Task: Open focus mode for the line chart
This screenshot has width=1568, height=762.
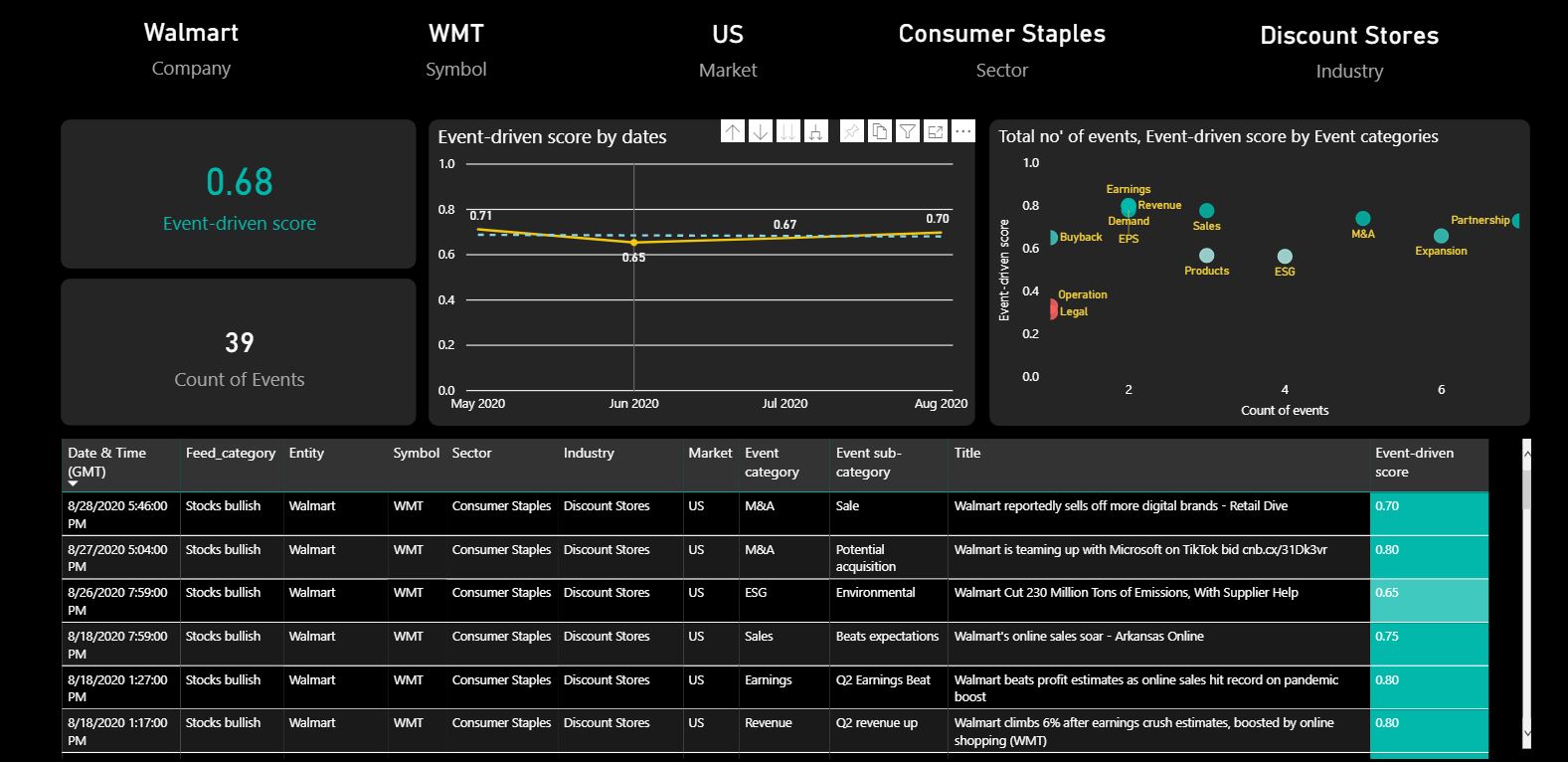Action: click(936, 131)
